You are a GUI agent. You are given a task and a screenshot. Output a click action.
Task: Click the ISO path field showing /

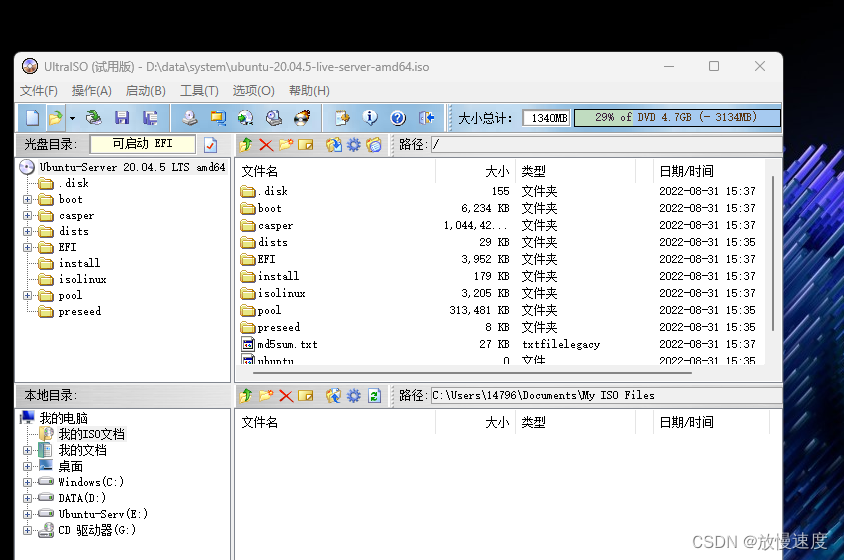coord(607,144)
